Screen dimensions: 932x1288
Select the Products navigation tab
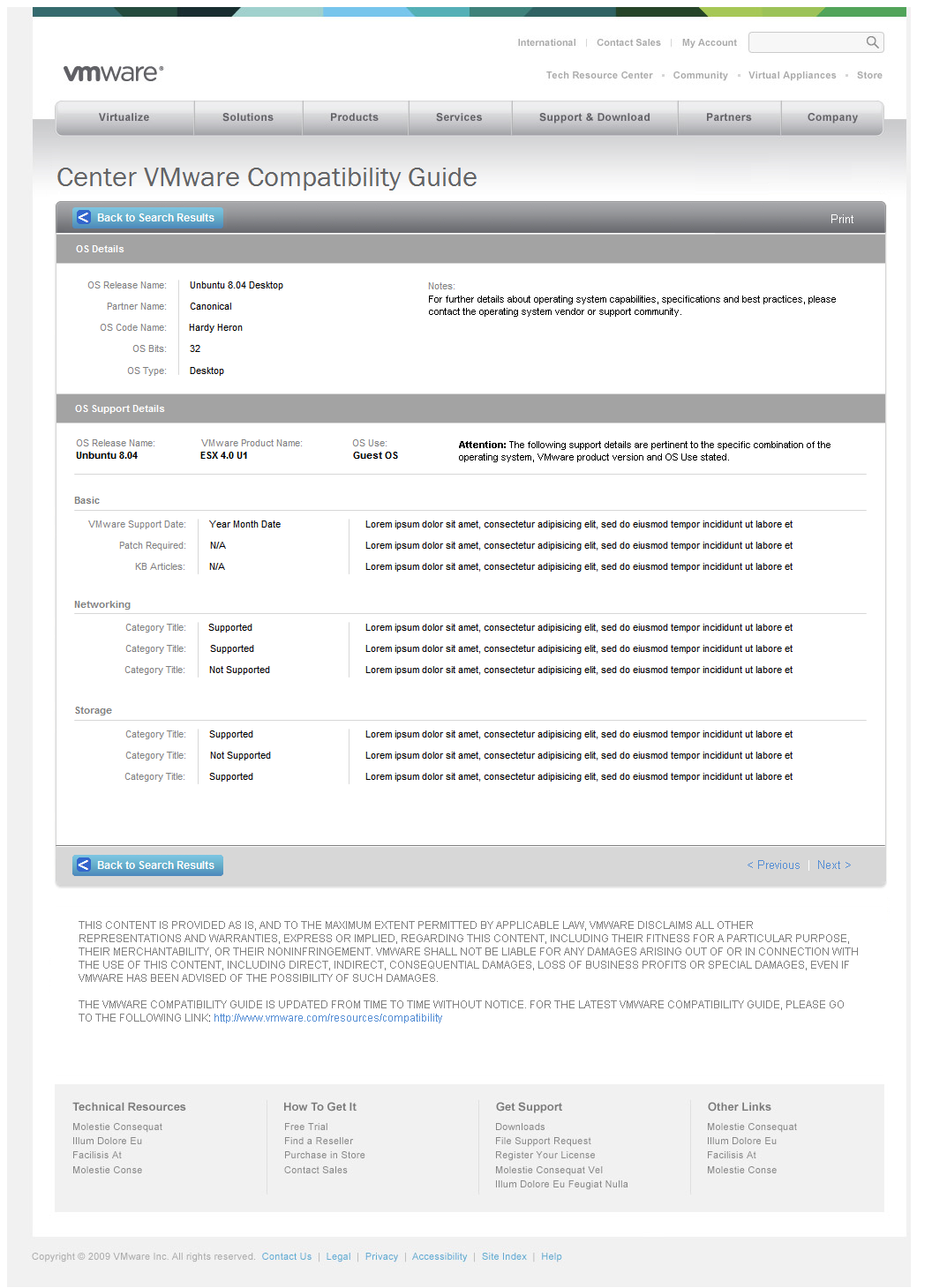pos(354,117)
